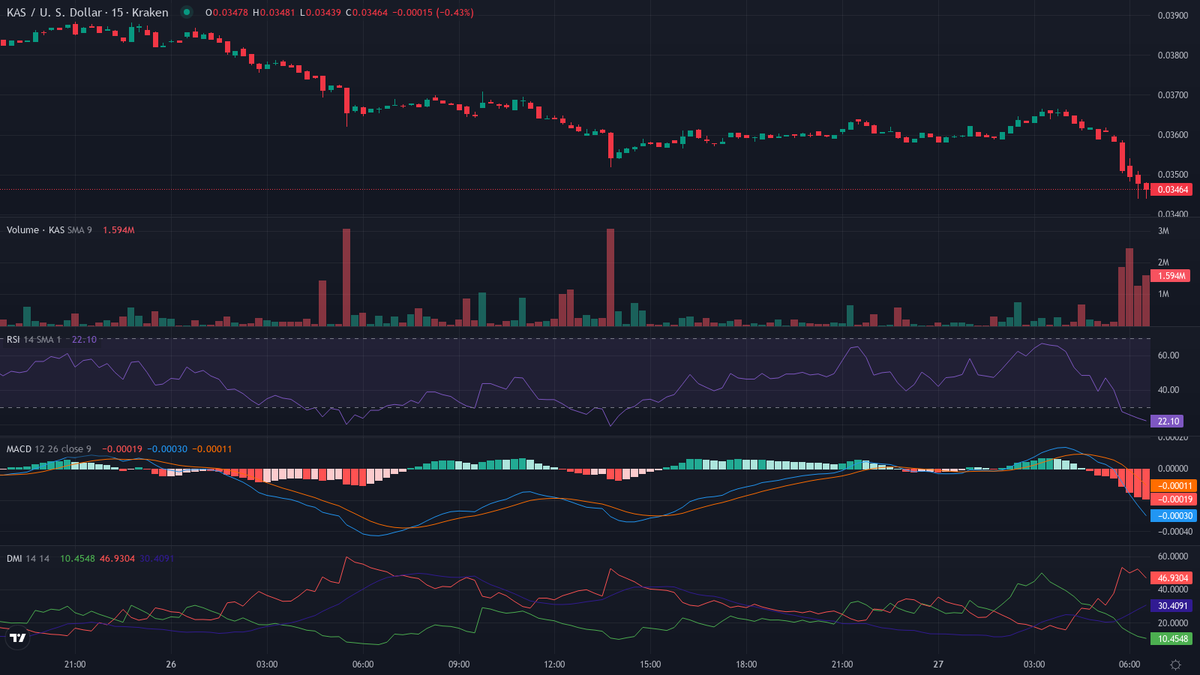This screenshot has height=675, width=1200.
Task: Click the 09:00 time axis label
Action: [459, 664]
